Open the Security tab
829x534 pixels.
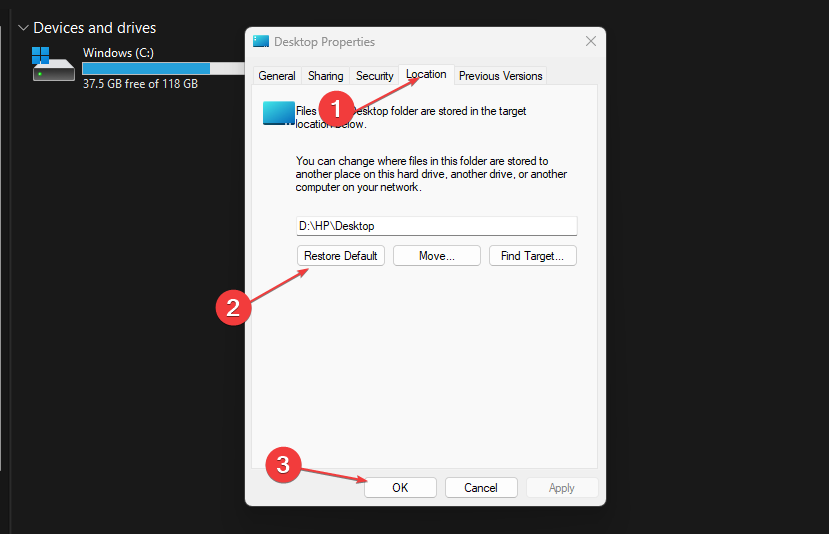pos(374,76)
